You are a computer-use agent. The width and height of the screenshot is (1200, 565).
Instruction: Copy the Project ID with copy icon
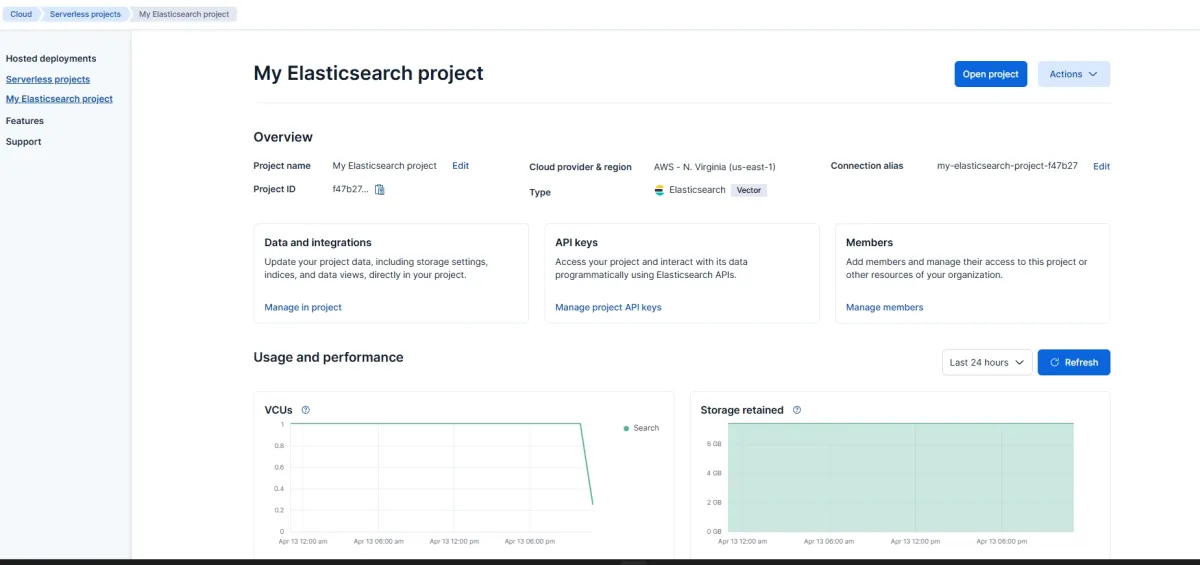(x=380, y=189)
